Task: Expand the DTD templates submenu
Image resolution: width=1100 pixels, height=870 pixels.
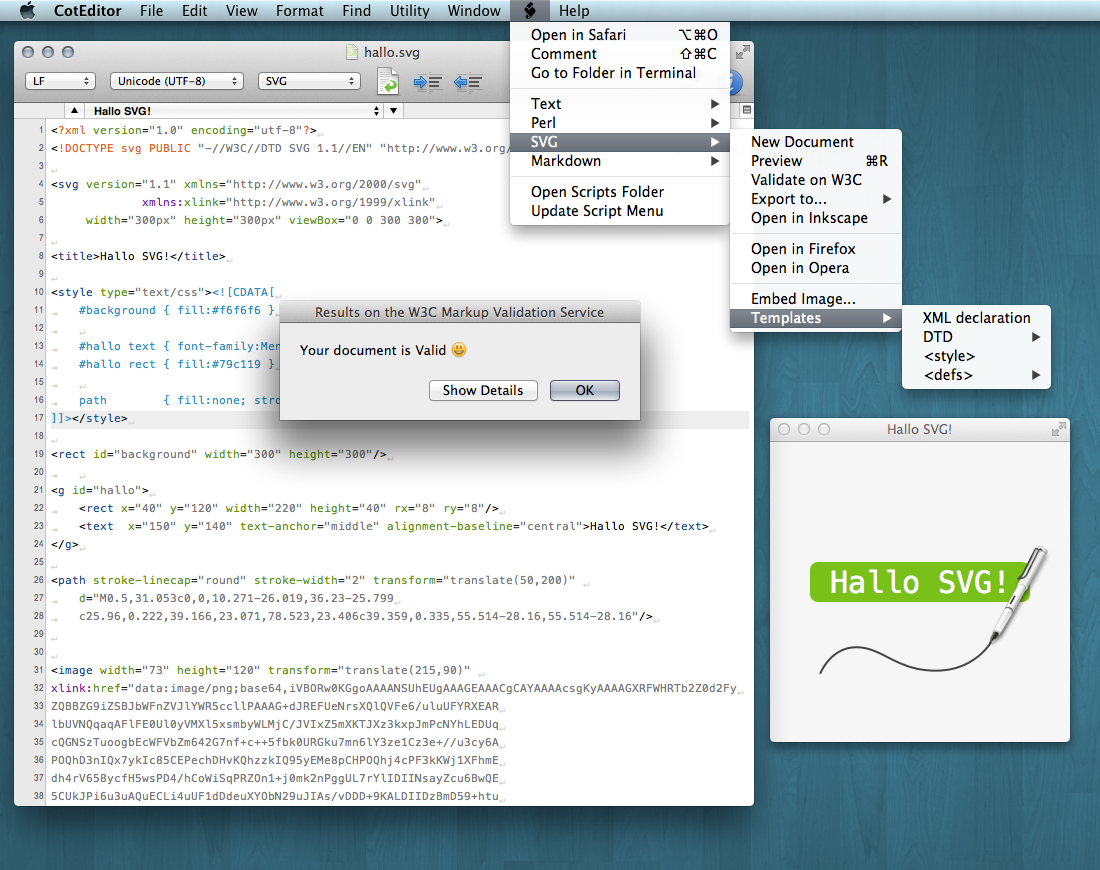Action: (977, 337)
